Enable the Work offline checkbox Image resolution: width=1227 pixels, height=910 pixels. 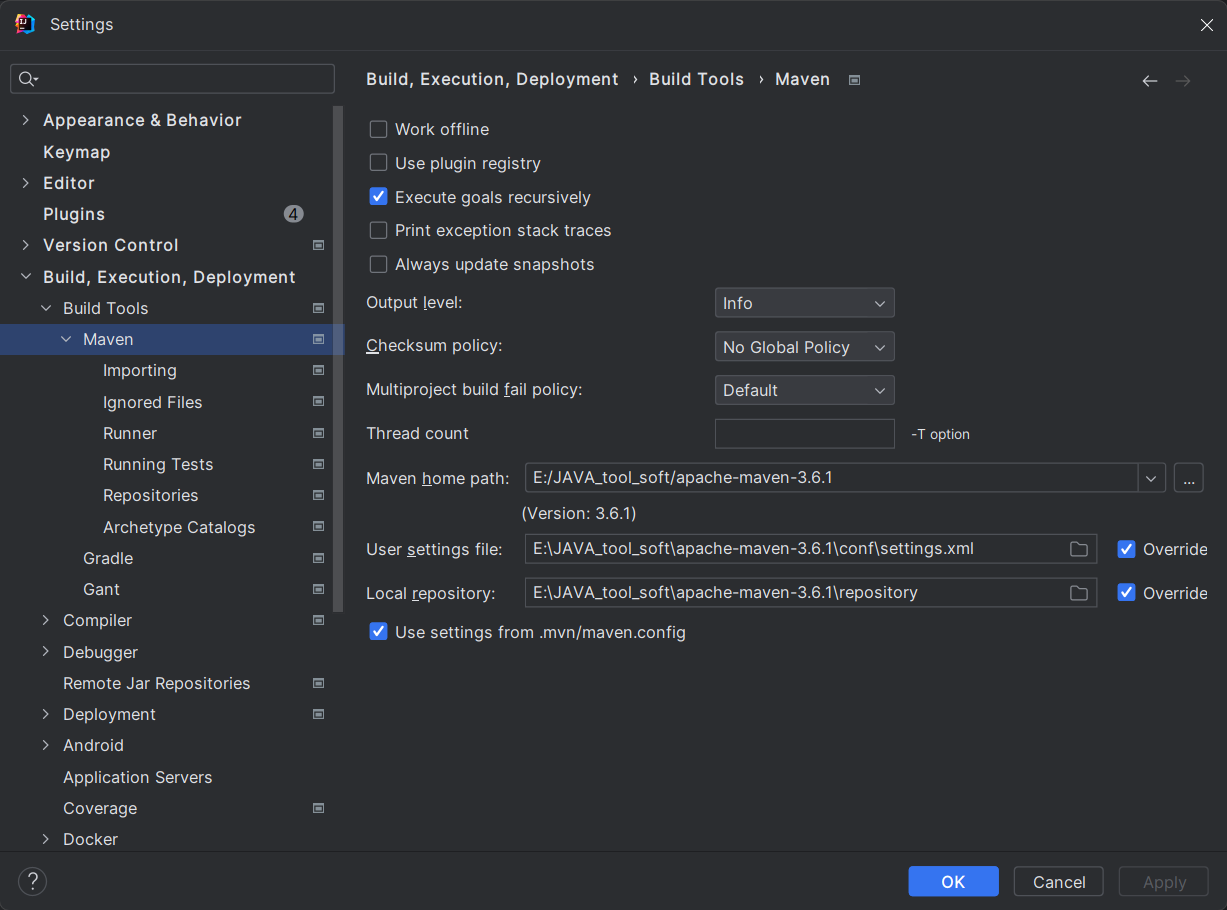378,129
